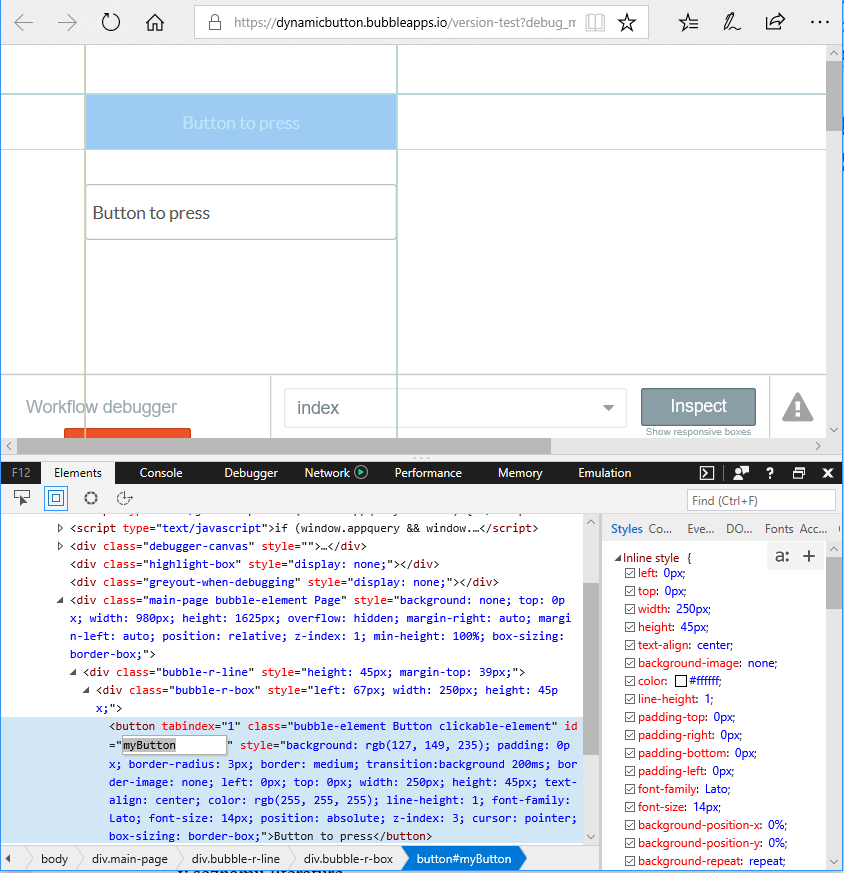The width and height of the screenshot is (844, 873).
Task: Disable the line-height property
Action: pyautogui.click(x=630, y=699)
